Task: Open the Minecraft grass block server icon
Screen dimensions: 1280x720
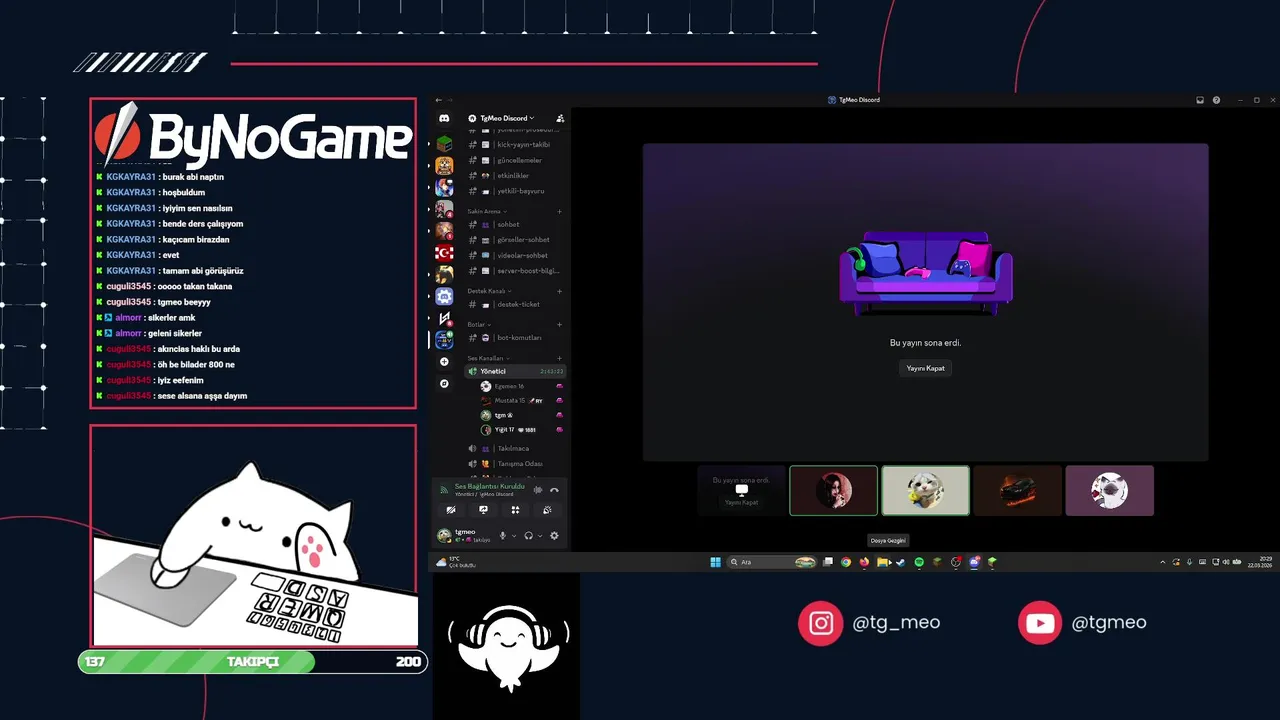Action: (x=444, y=144)
